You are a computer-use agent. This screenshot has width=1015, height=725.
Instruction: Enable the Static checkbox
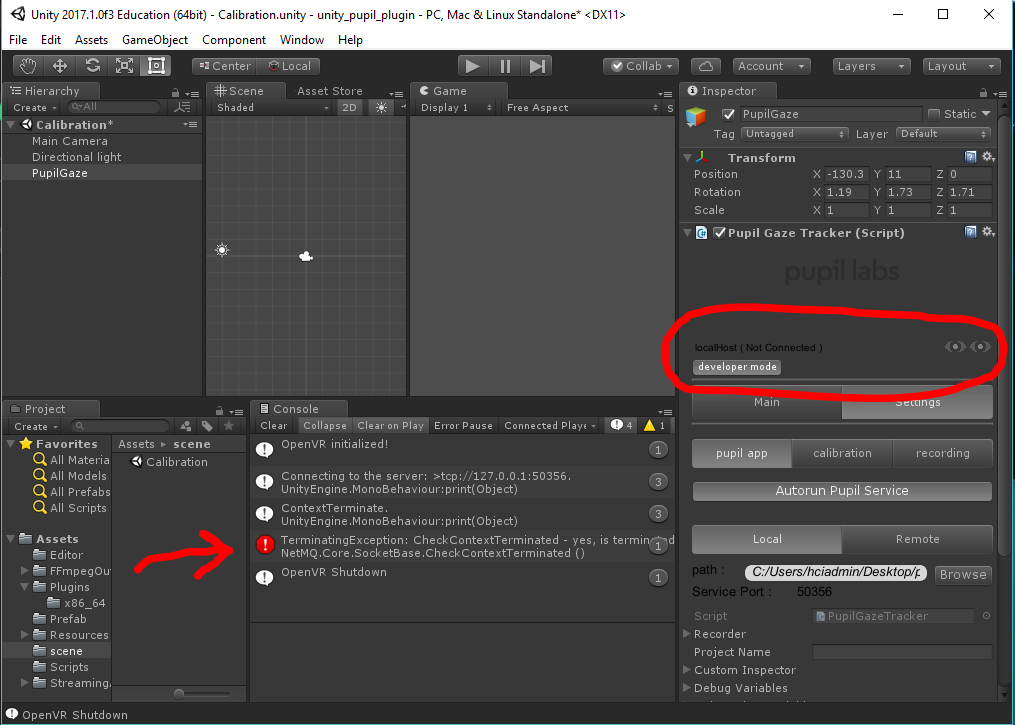pyautogui.click(x=933, y=115)
